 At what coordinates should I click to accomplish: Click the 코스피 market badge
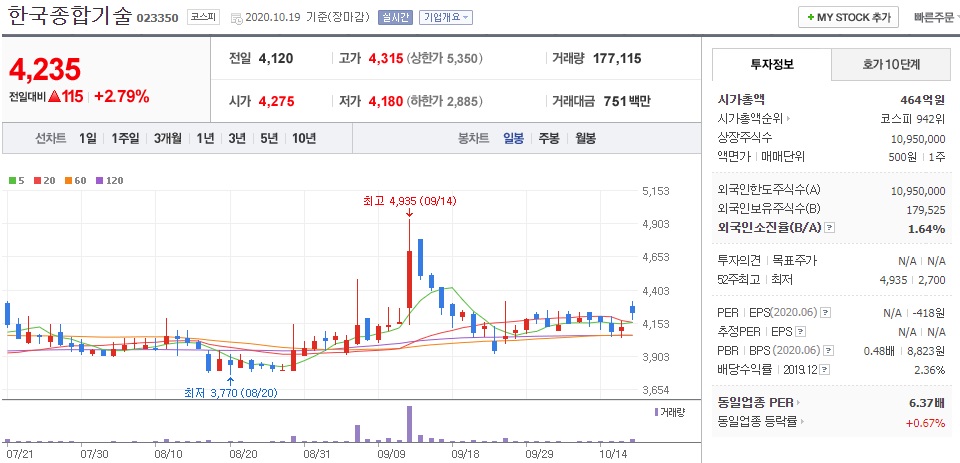[203, 17]
